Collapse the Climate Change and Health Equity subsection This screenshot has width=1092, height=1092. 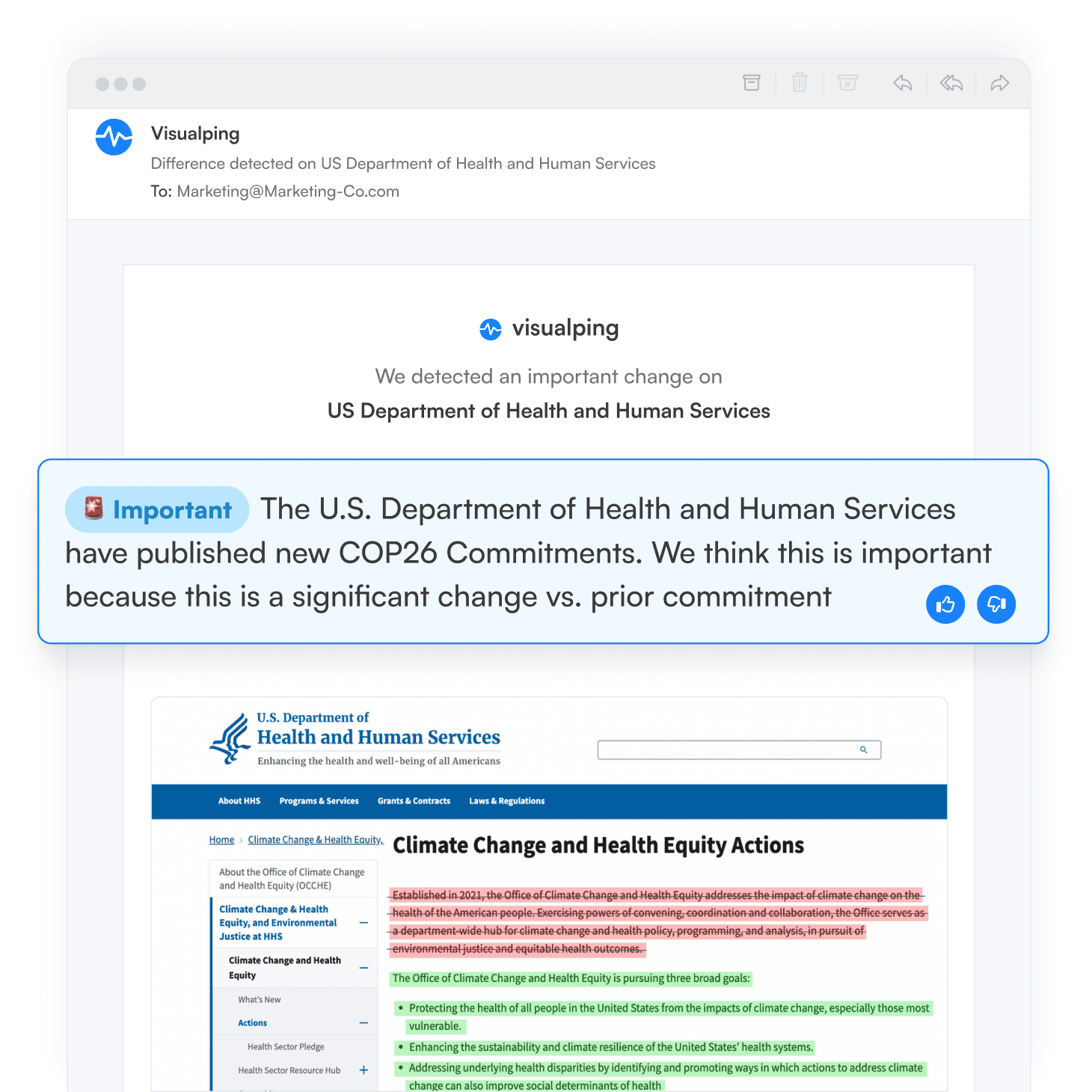[x=364, y=968]
